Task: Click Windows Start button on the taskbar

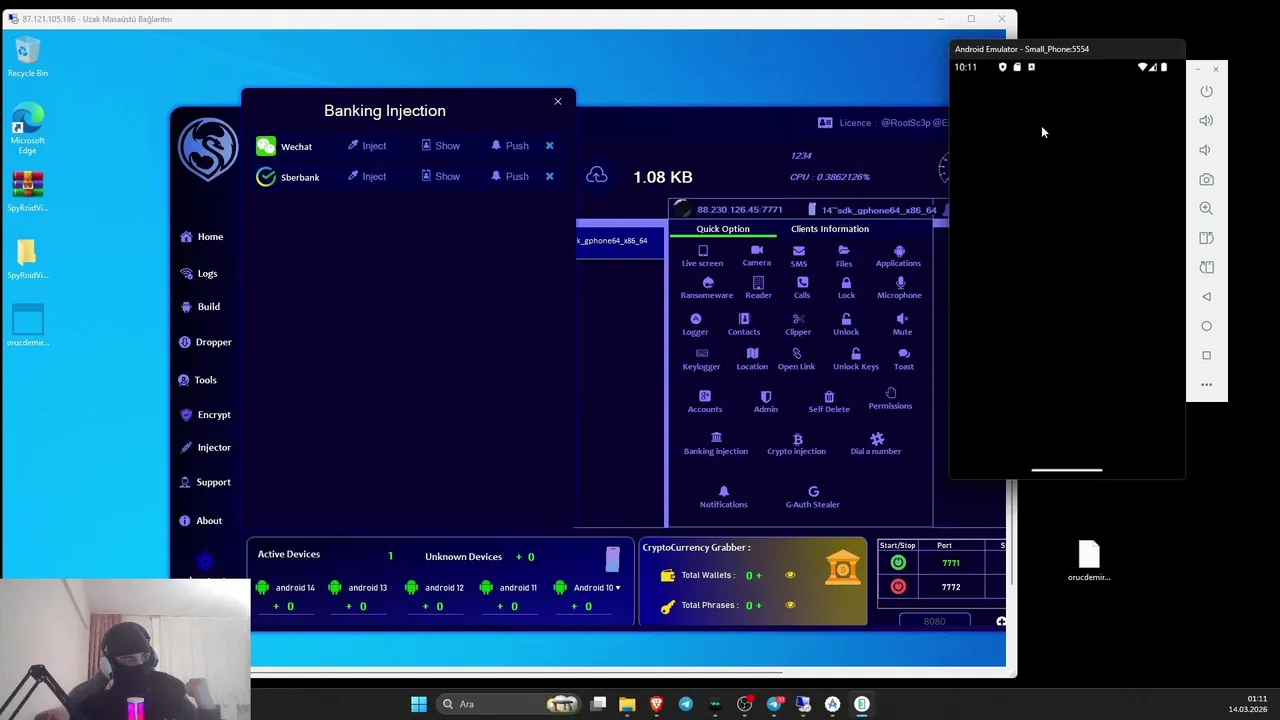Action: pos(419,704)
